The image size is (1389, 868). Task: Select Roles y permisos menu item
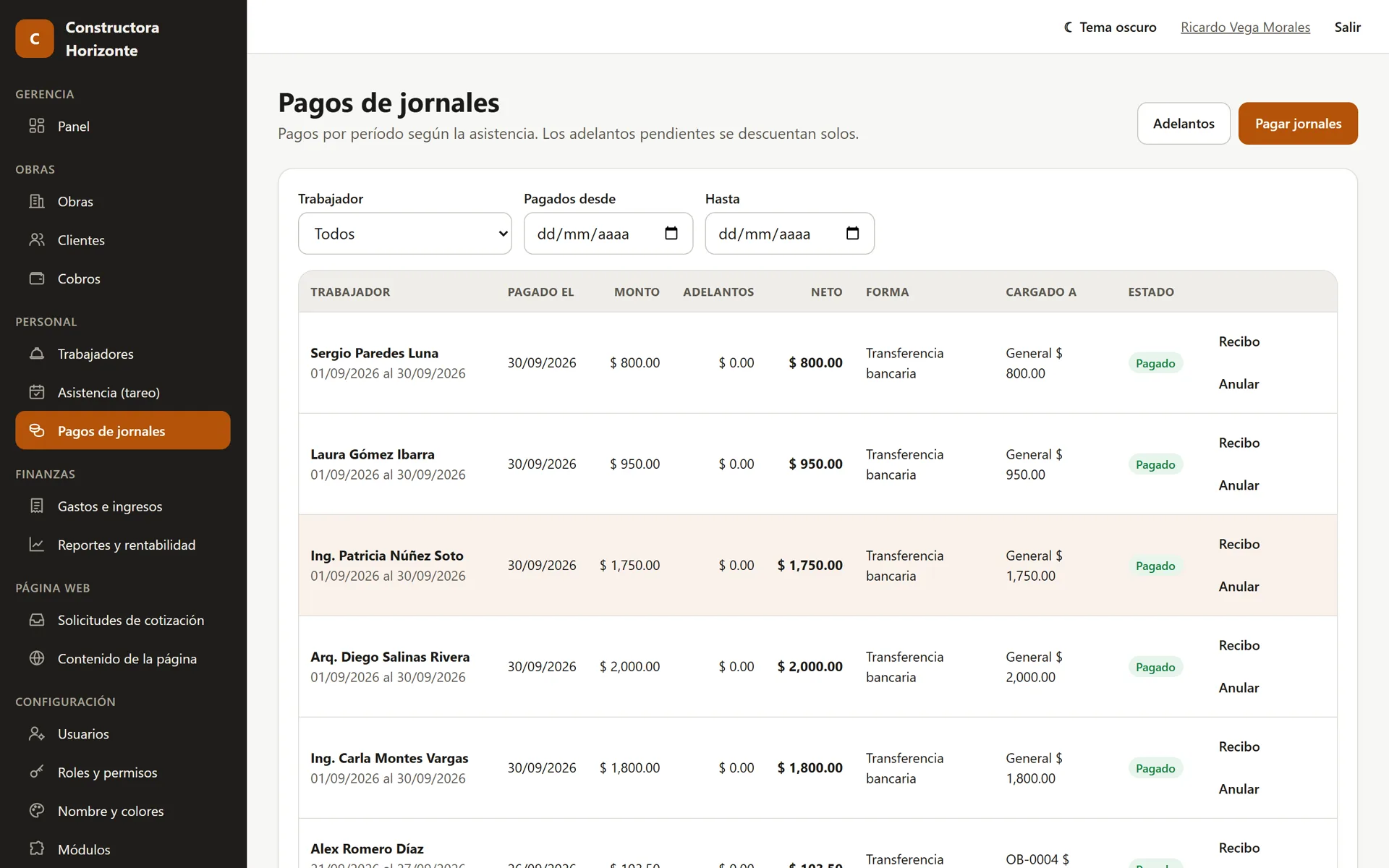coord(123,772)
